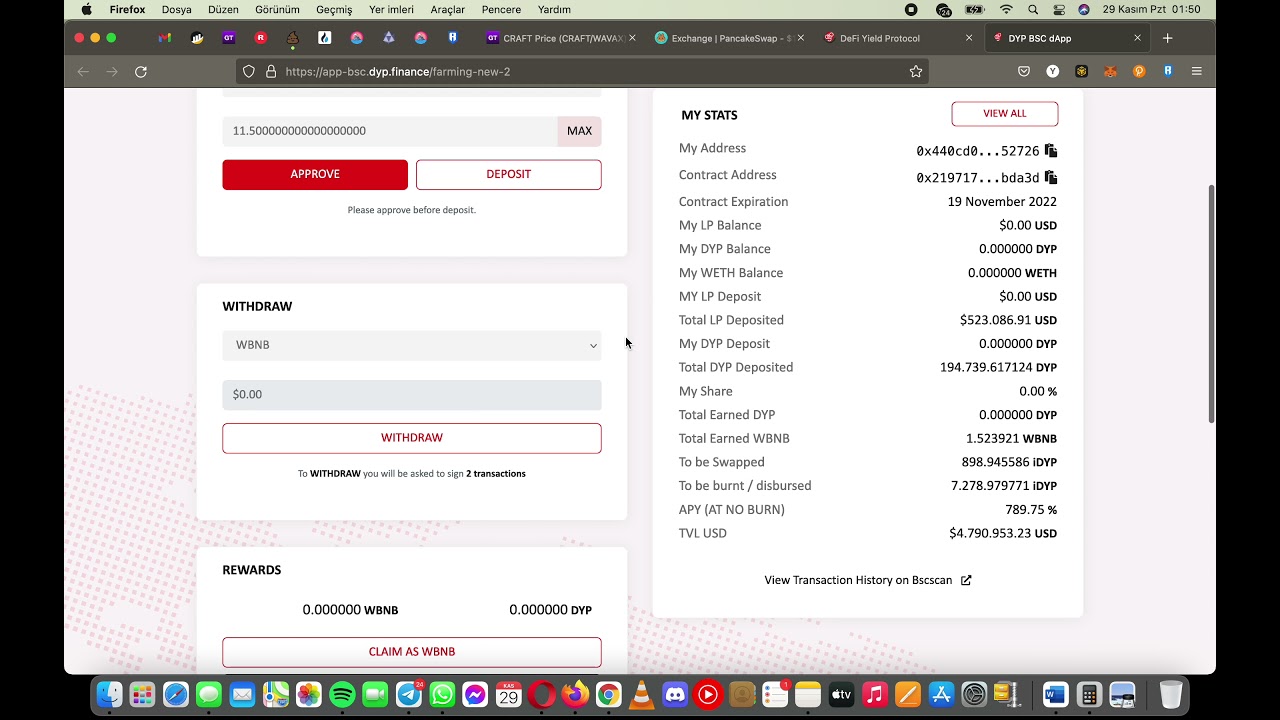1280x720 pixels.
Task: Click the DEPOSIT button
Action: coord(509,174)
